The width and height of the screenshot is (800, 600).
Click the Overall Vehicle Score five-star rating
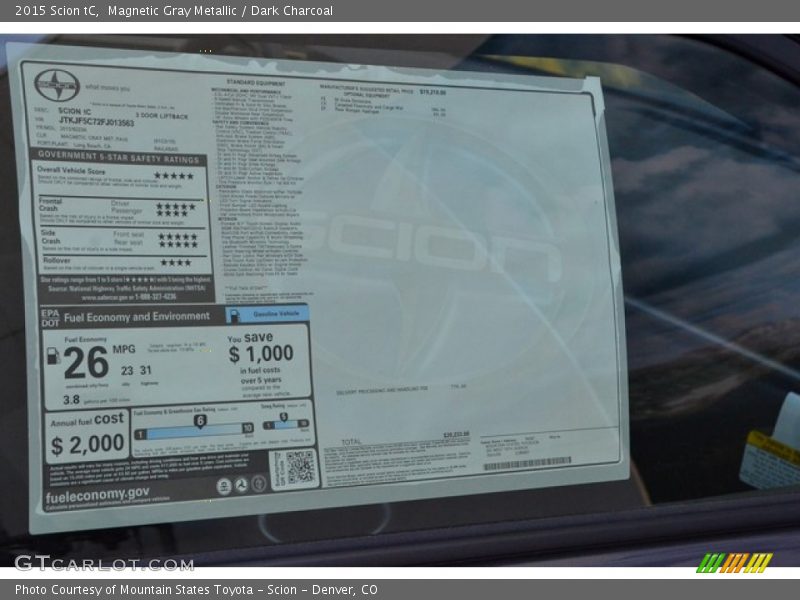click(174, 176)
